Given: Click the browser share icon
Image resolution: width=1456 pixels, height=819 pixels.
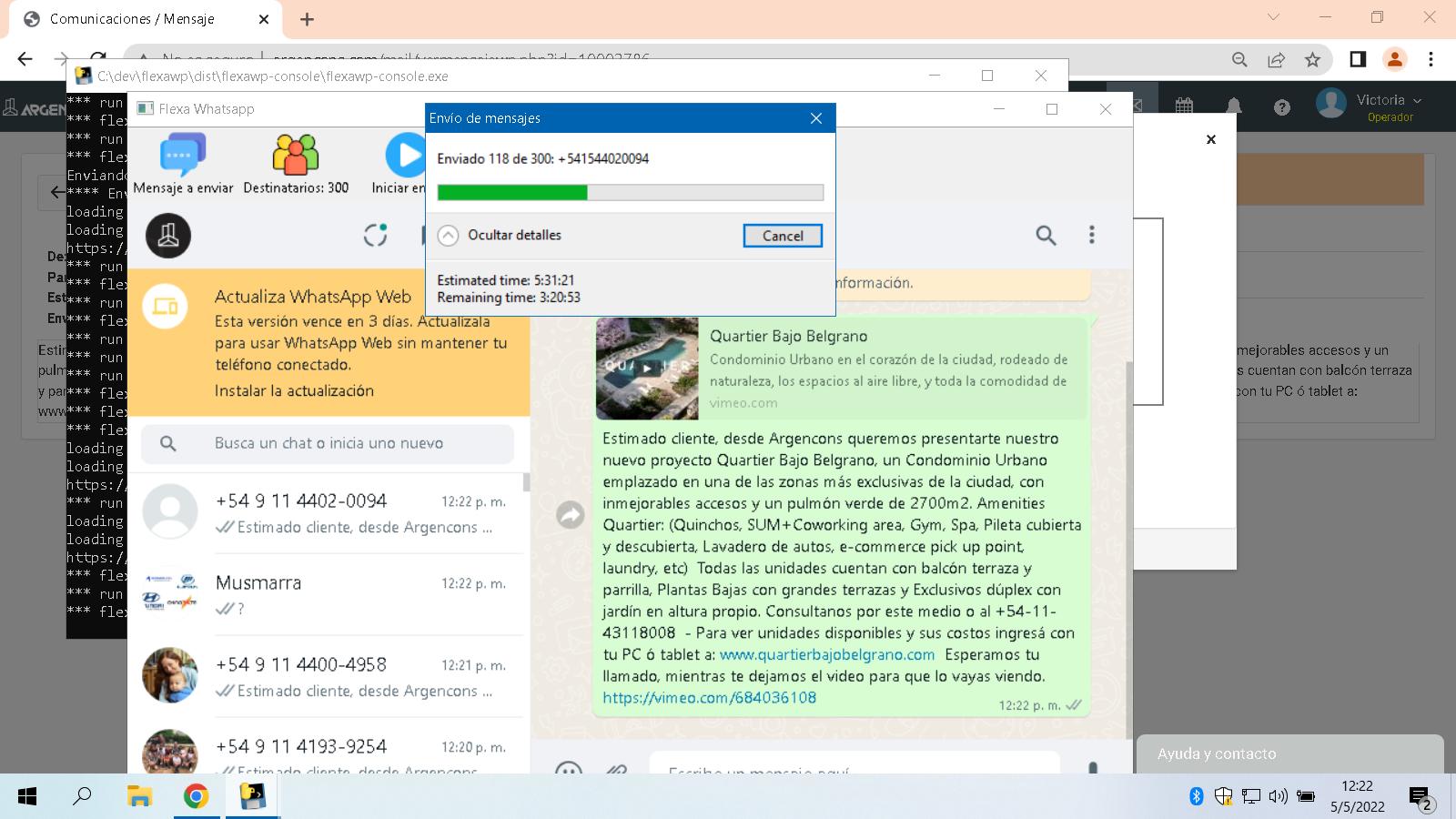Looking at the screenshot, I should (x=1276, y=59).
